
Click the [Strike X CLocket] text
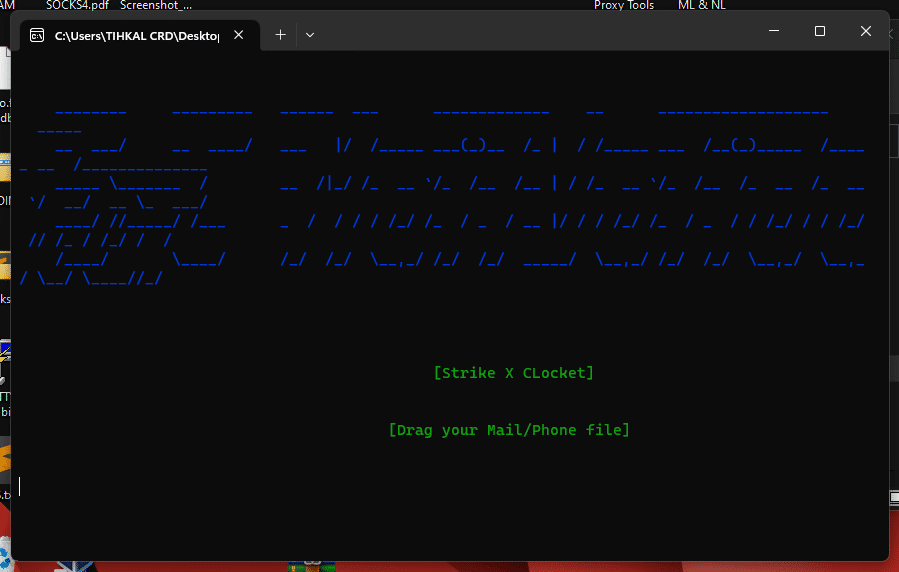(514, 373)
